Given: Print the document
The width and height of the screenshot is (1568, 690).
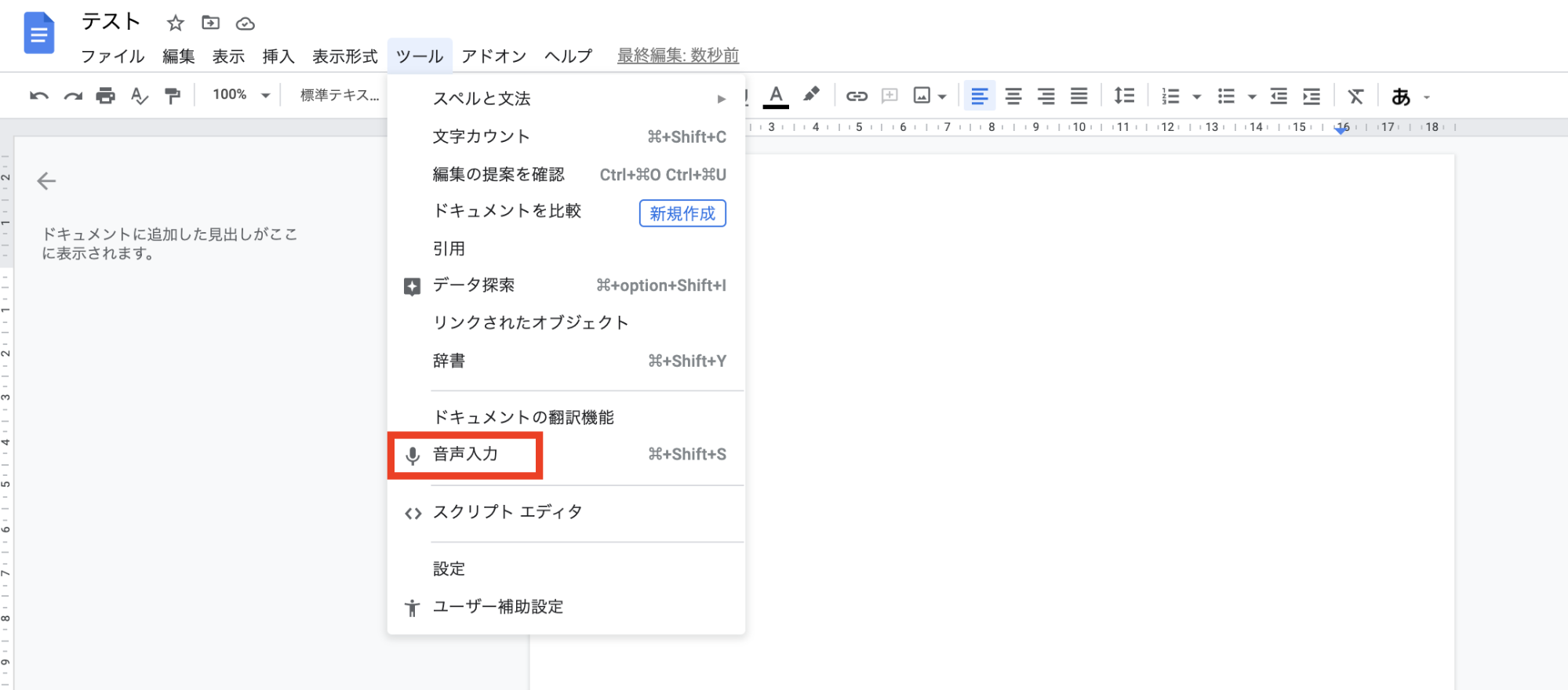Looking at the screenshot, I should point(106,96).
